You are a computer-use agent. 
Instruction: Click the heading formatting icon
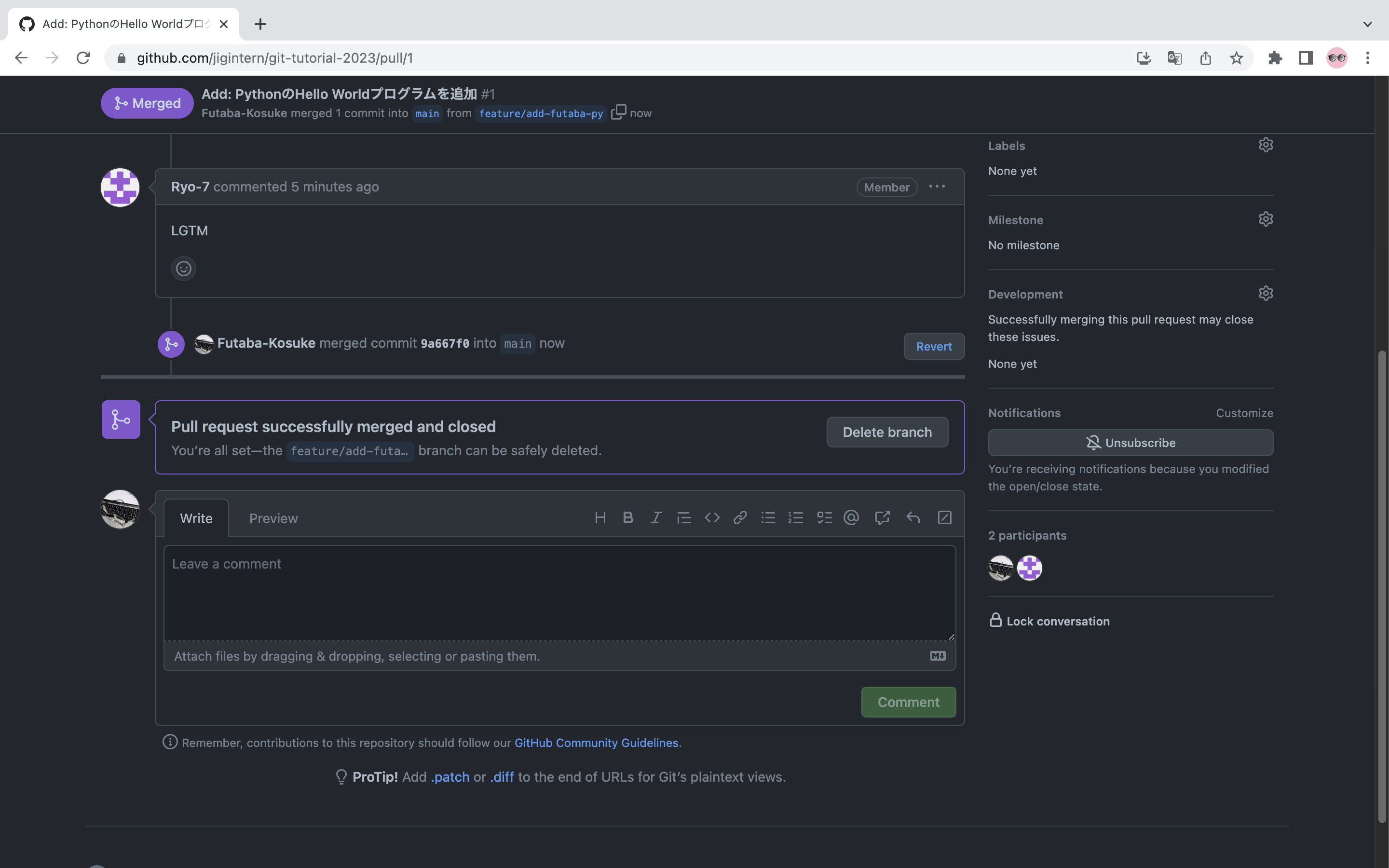point(600,518)
